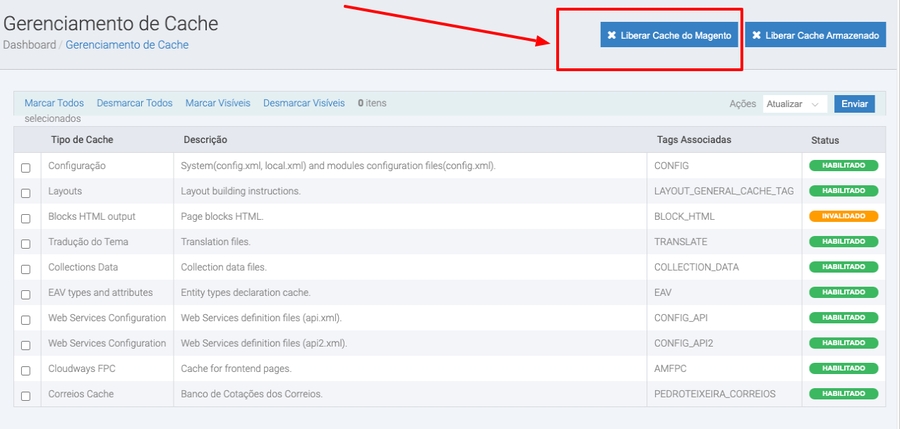Click the Marcar Todos link

click(x=54, y=103)
